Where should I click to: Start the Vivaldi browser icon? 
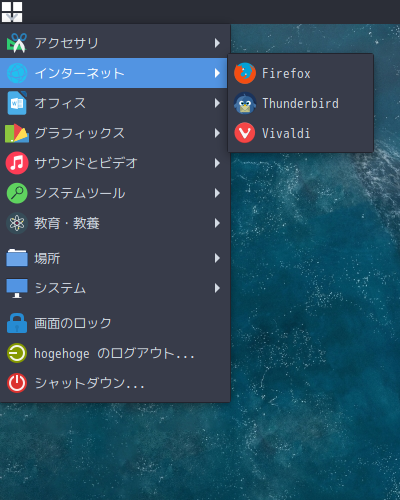click(x=245, y=133)
